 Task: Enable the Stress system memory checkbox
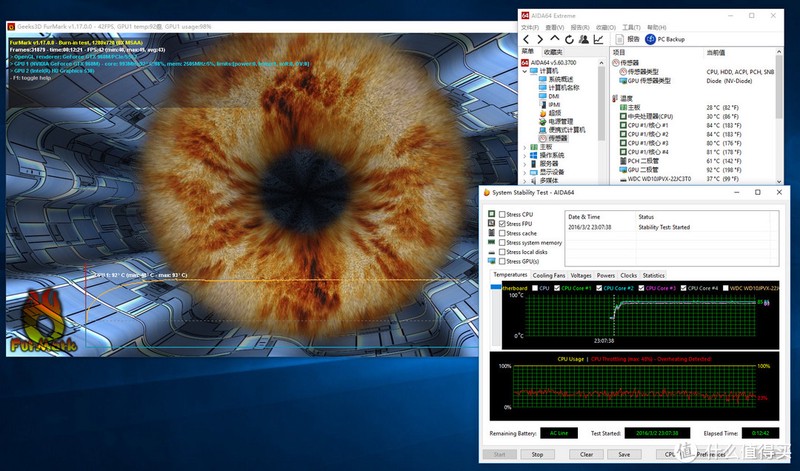[503, 242]
